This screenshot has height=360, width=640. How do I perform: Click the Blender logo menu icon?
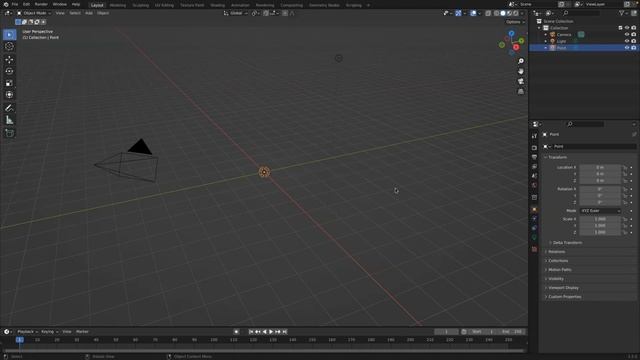[x=6, y=4]
